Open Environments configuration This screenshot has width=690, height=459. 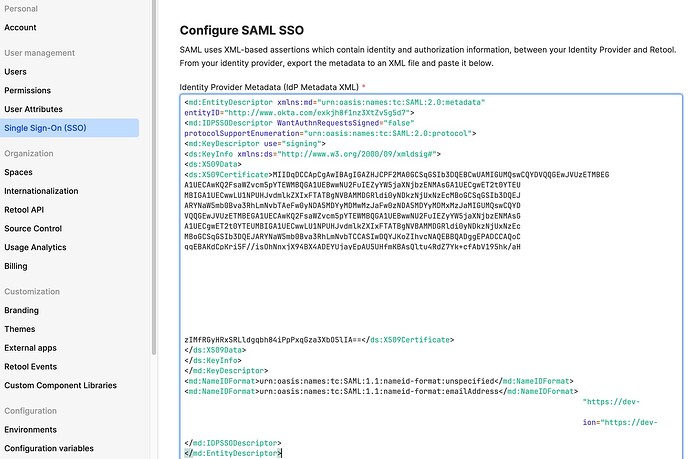click(x=30, y=430)
